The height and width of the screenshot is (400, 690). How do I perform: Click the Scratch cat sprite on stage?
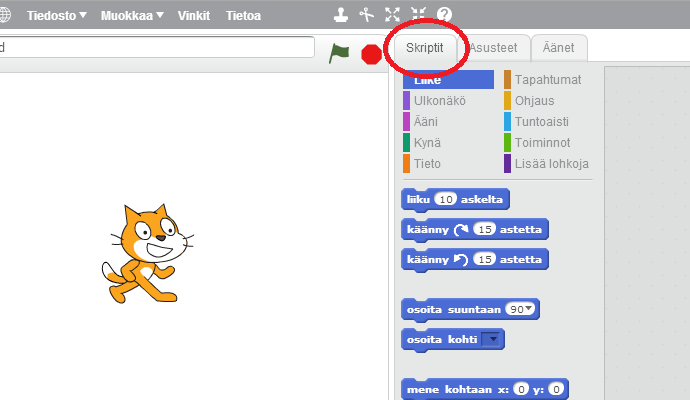145,250
